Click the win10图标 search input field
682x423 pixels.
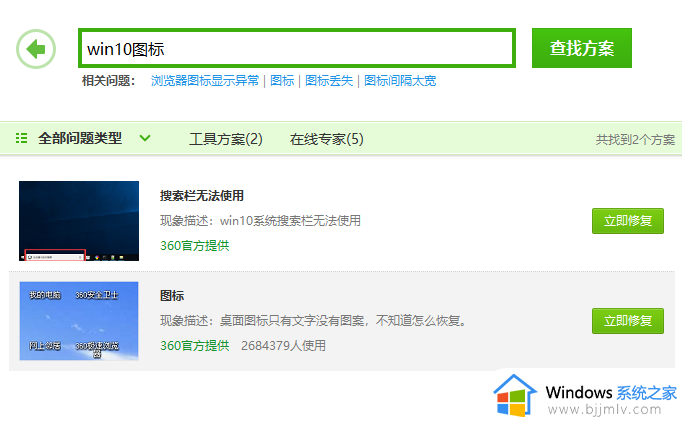point(297,48)
